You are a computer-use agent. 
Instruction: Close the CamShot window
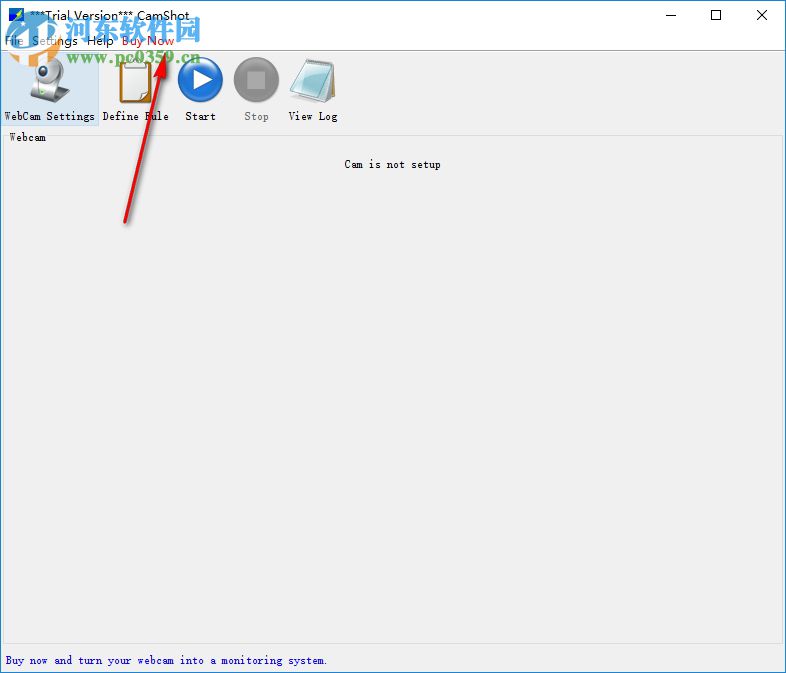(x=761, y=15)
